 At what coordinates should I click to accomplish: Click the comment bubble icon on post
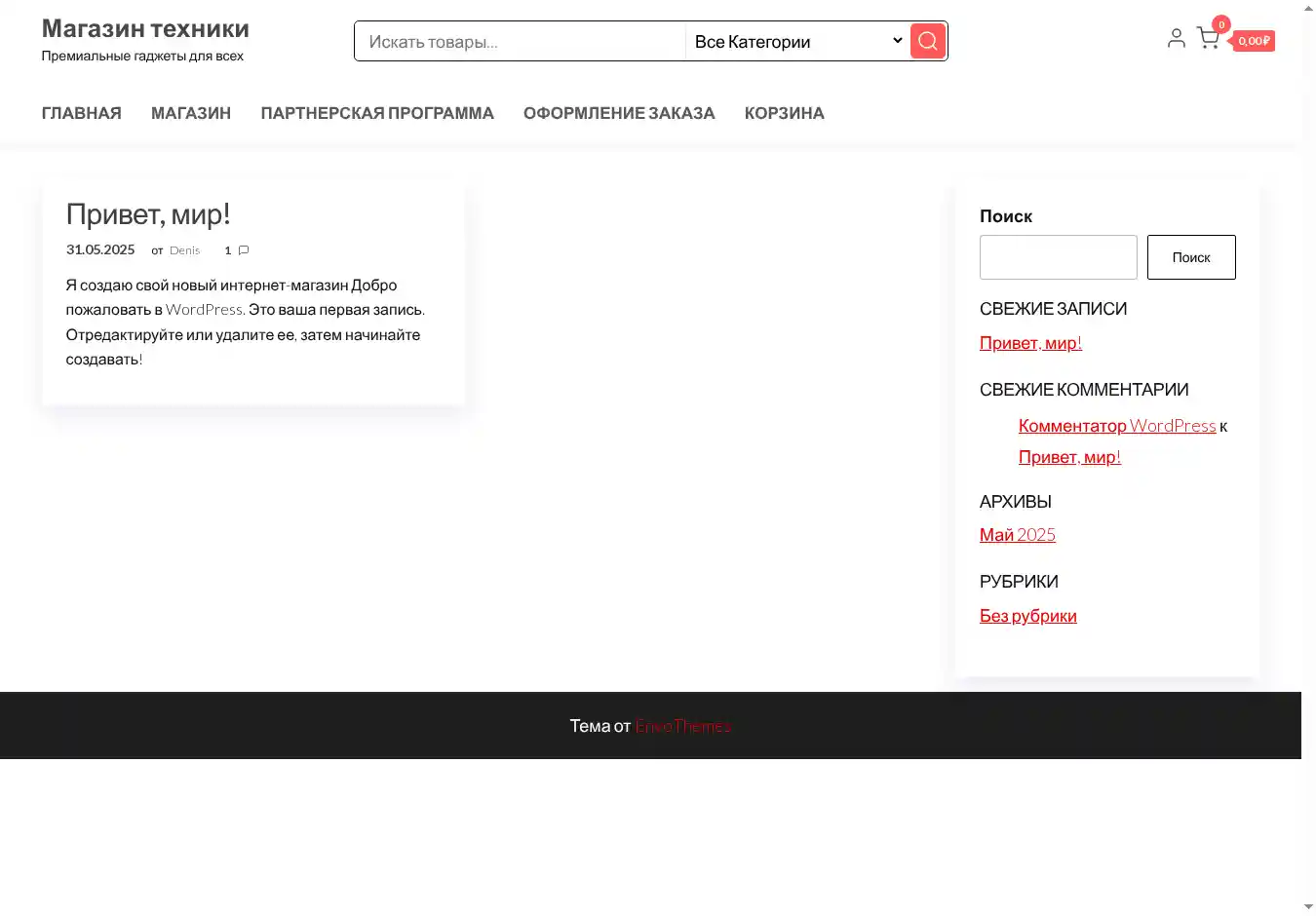(244, 250)
